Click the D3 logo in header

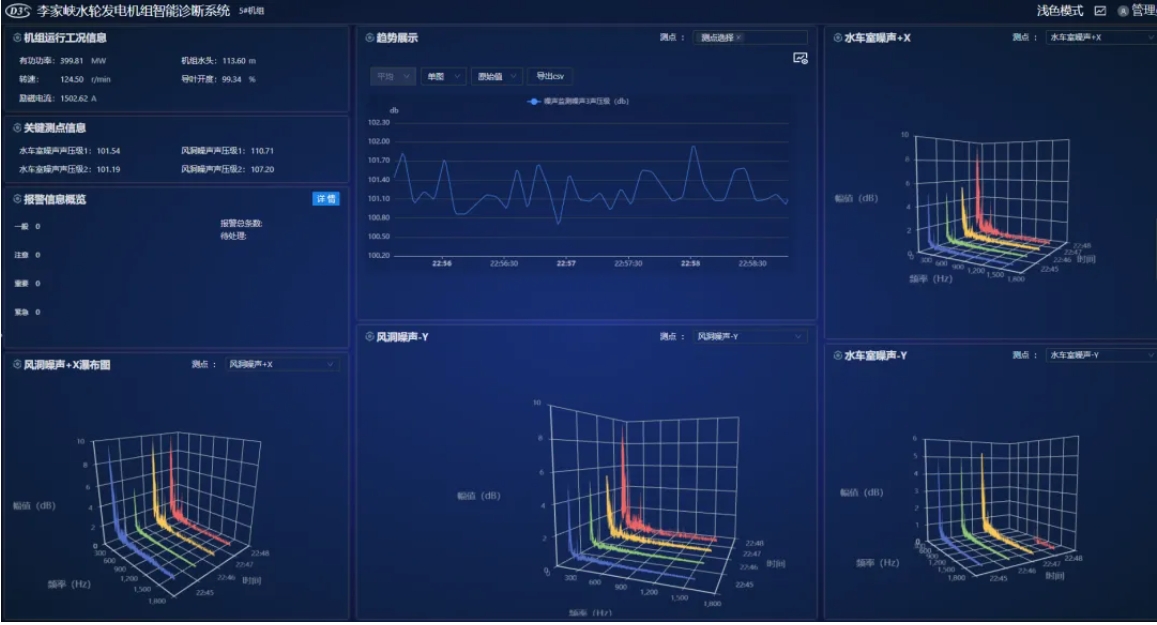[18, 10]
